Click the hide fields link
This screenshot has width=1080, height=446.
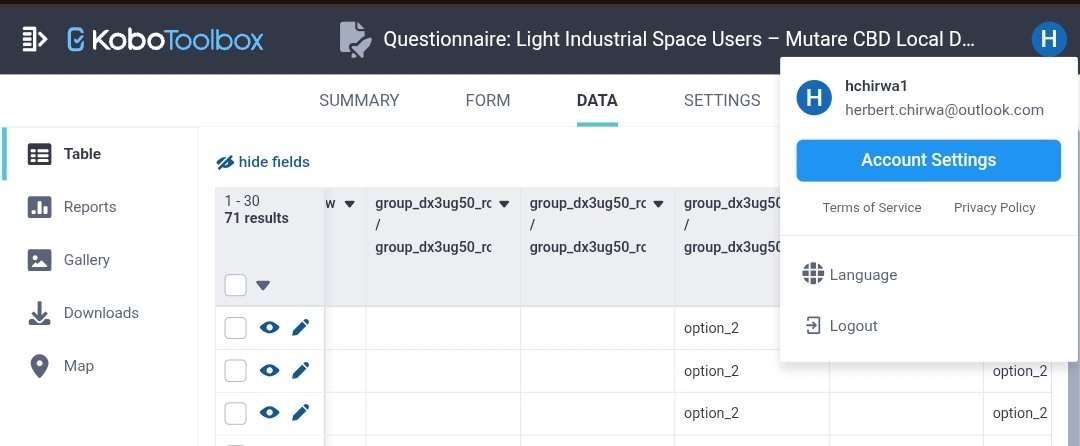click(264, 162)
